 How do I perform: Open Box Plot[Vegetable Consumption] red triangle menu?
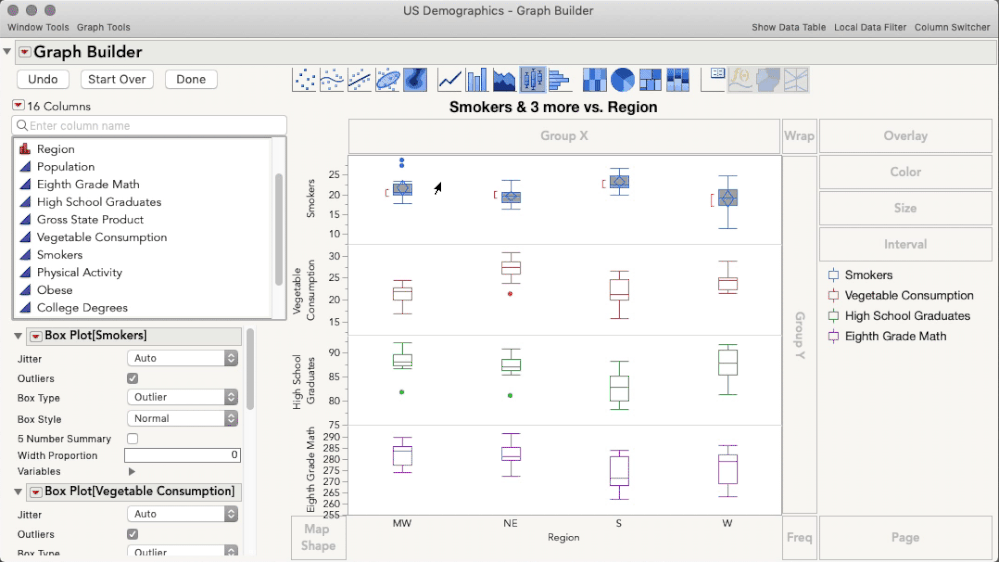[x=36, y=492]
